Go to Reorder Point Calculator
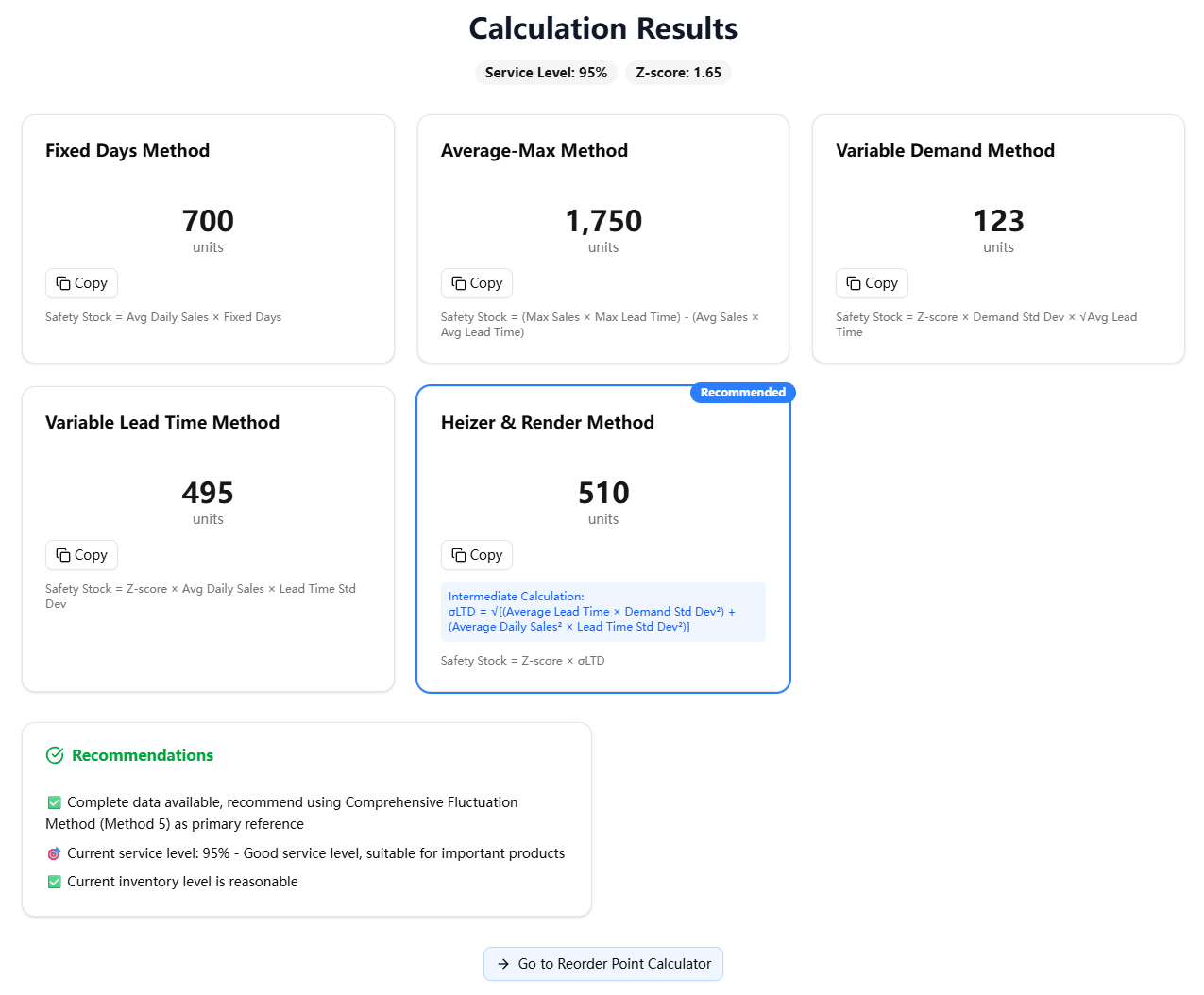 (x=603, y=964)
